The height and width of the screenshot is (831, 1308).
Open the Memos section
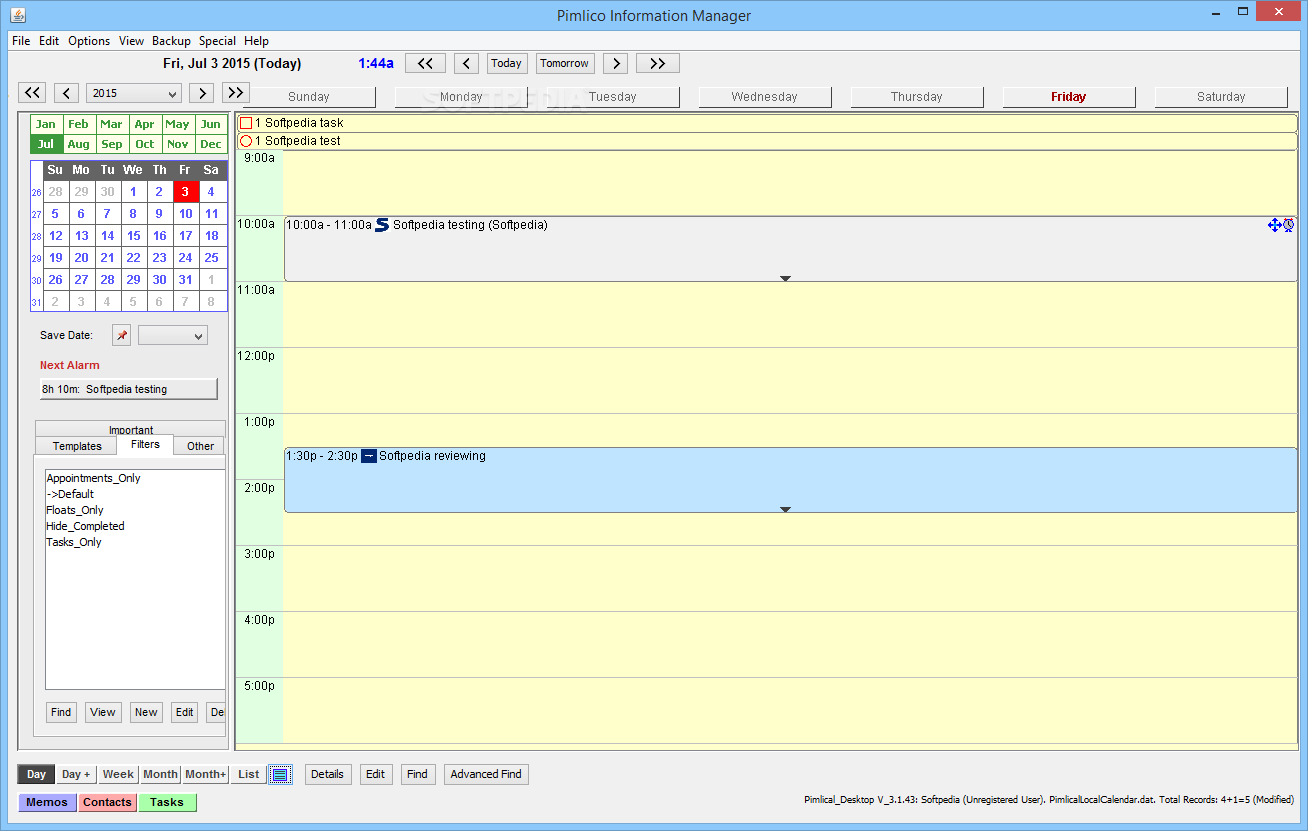(47, 802)
